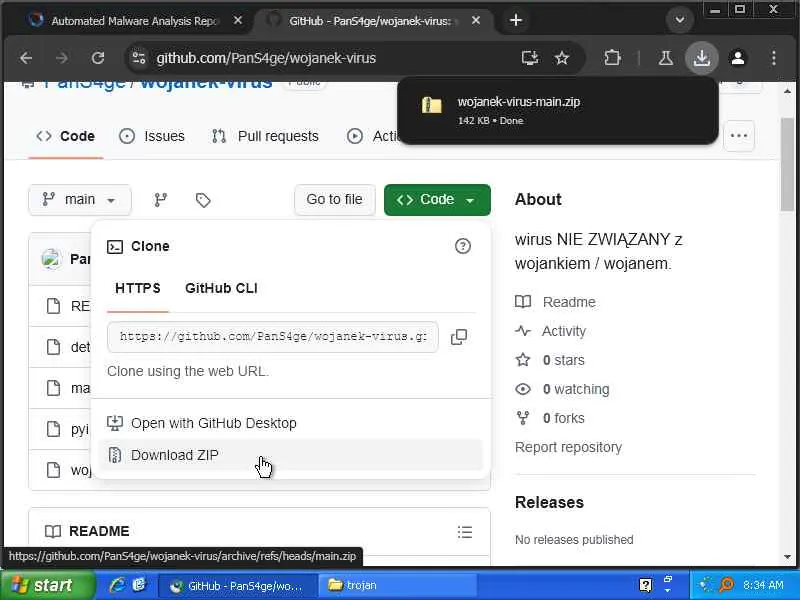
Task: View tags via the tag icon
Action: point(203,199)
